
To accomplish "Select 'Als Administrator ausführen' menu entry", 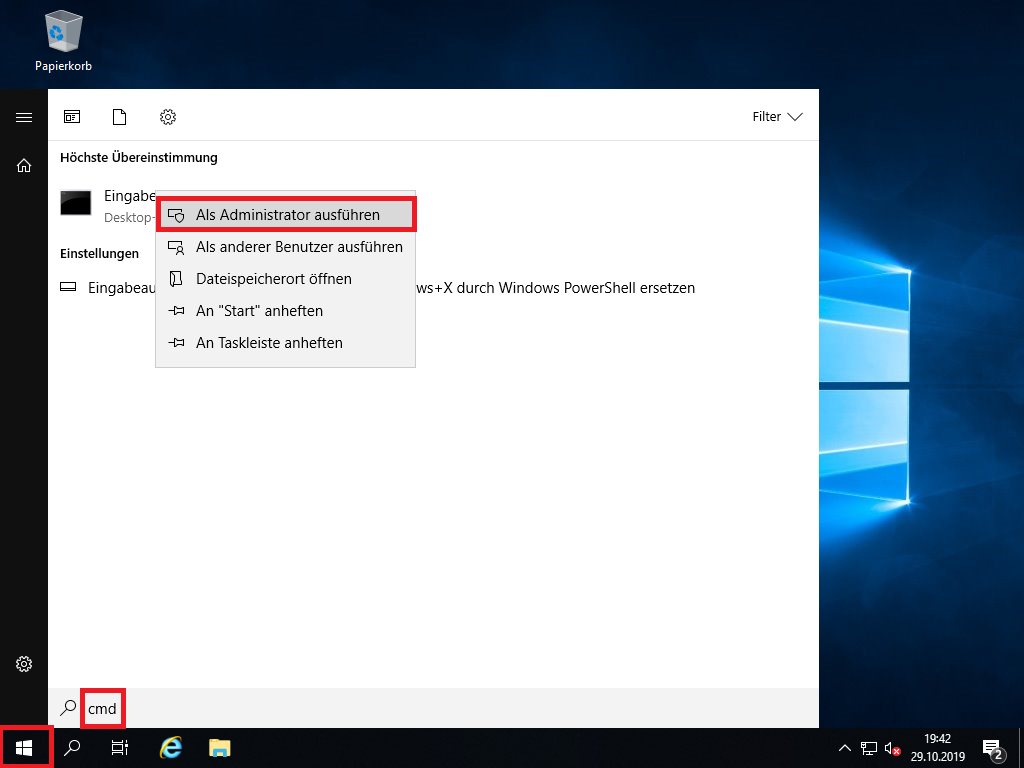I will [286, 215].
